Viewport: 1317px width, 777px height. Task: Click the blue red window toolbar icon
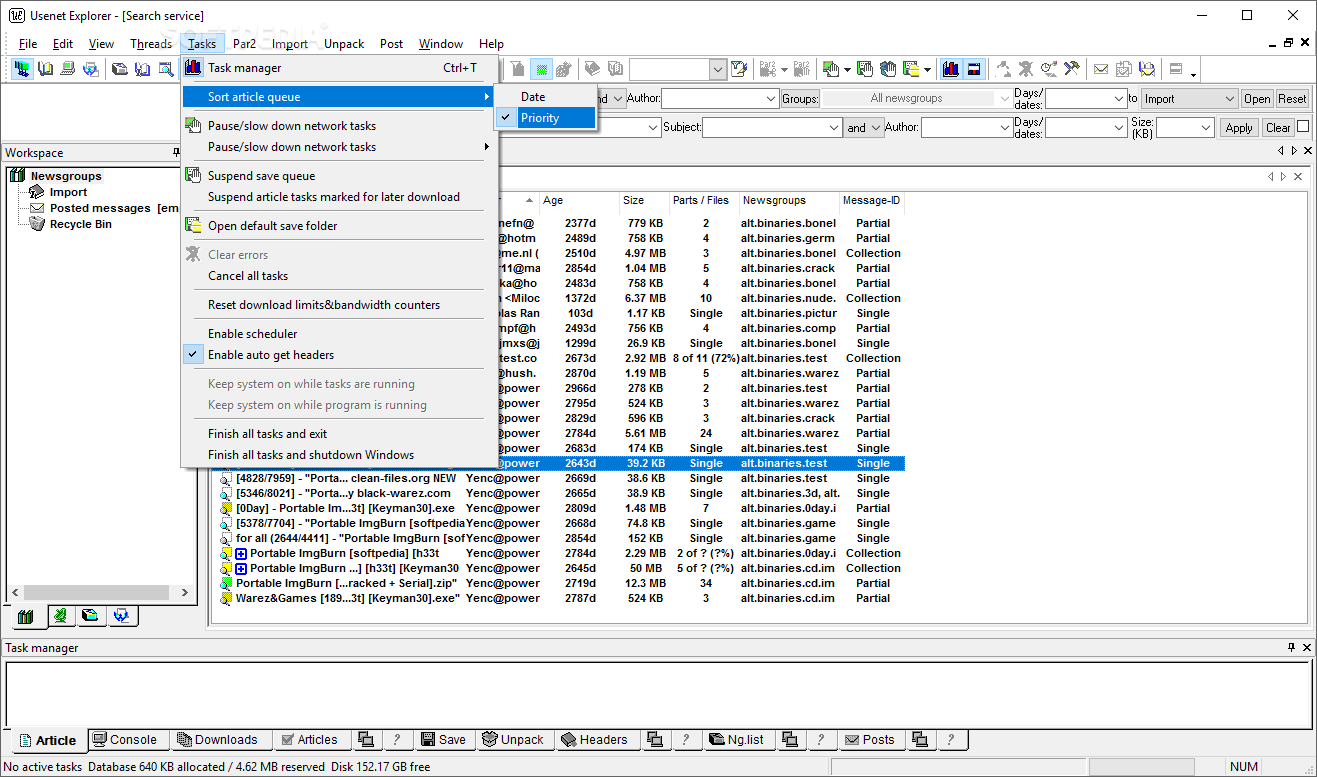point(973,69)
